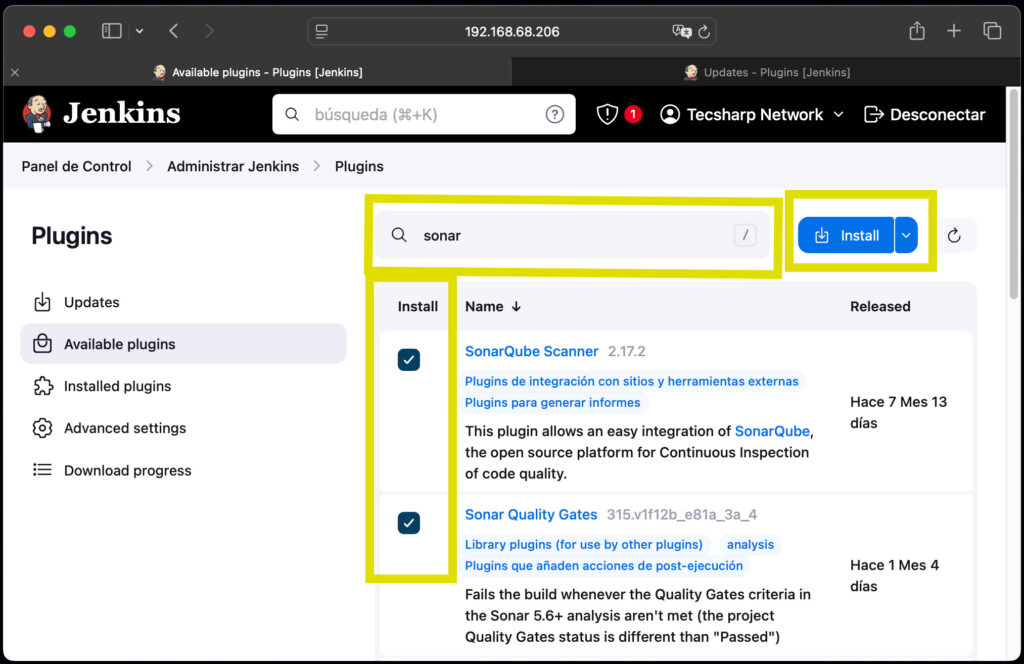Open the Install button dropdown arrow
The image size is (1024, 664).
point(906,235)
